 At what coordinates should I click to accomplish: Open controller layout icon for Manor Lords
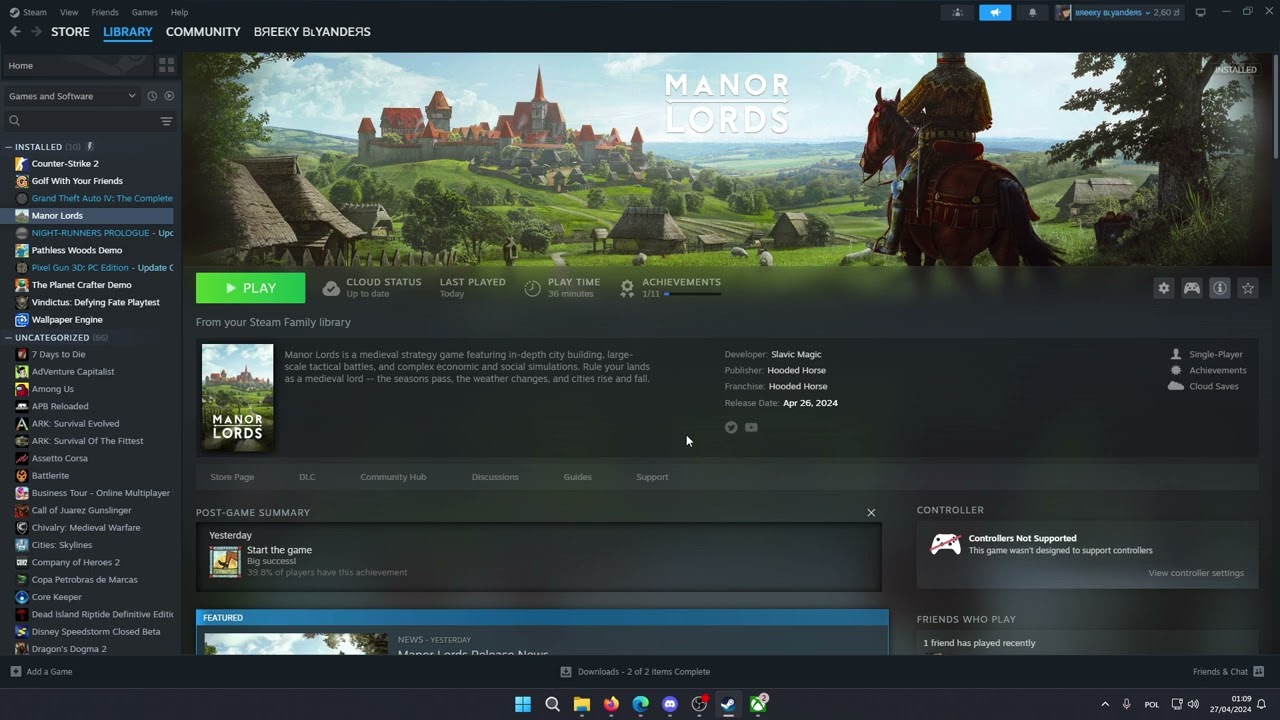[x=1192, y=288]
